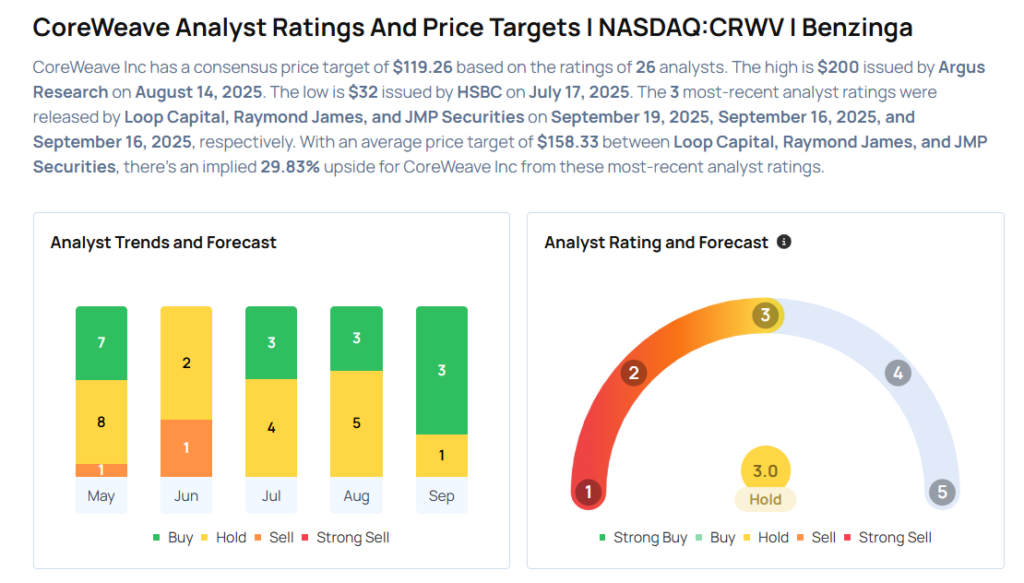This screenshot has width=1024, height=583.
Task: Select gauge marker number 3
Action: click(x=765, y=316)
